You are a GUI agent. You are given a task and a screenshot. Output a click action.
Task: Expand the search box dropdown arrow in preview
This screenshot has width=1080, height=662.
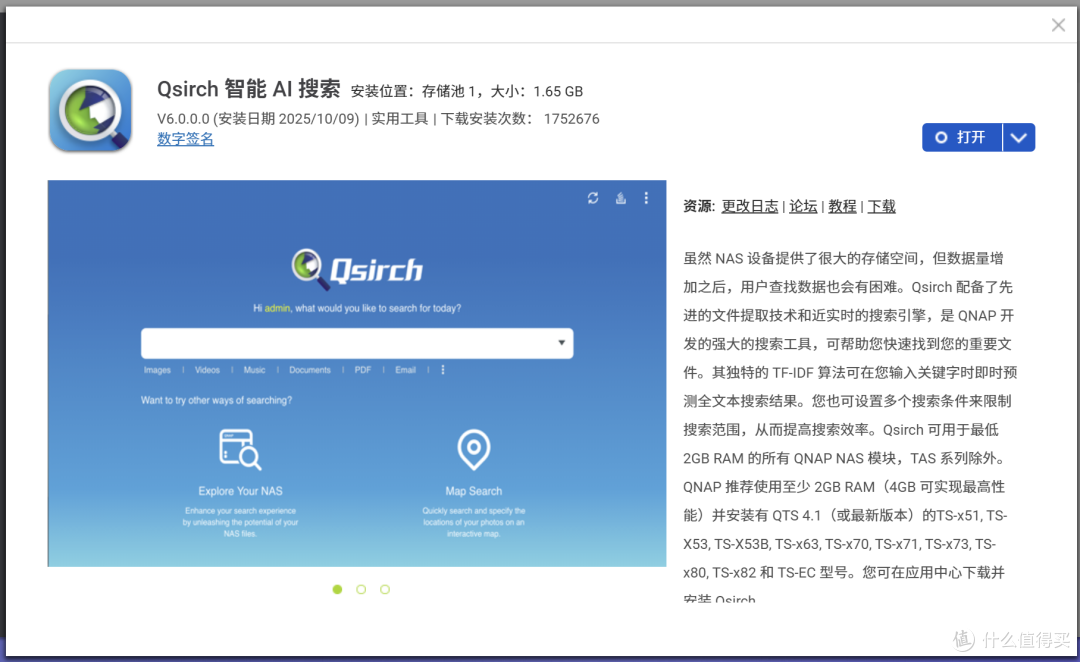click(561, 342)
